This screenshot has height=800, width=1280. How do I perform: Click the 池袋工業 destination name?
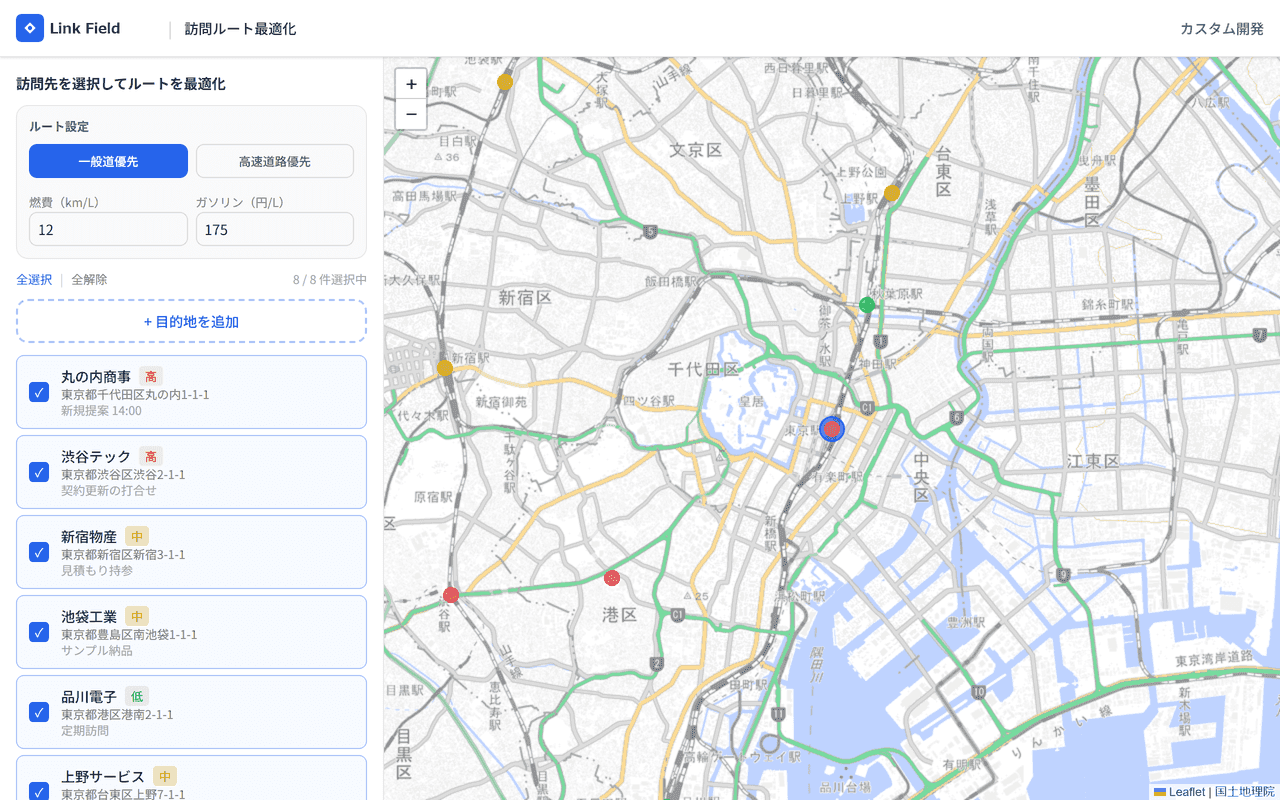click(89, 616)
